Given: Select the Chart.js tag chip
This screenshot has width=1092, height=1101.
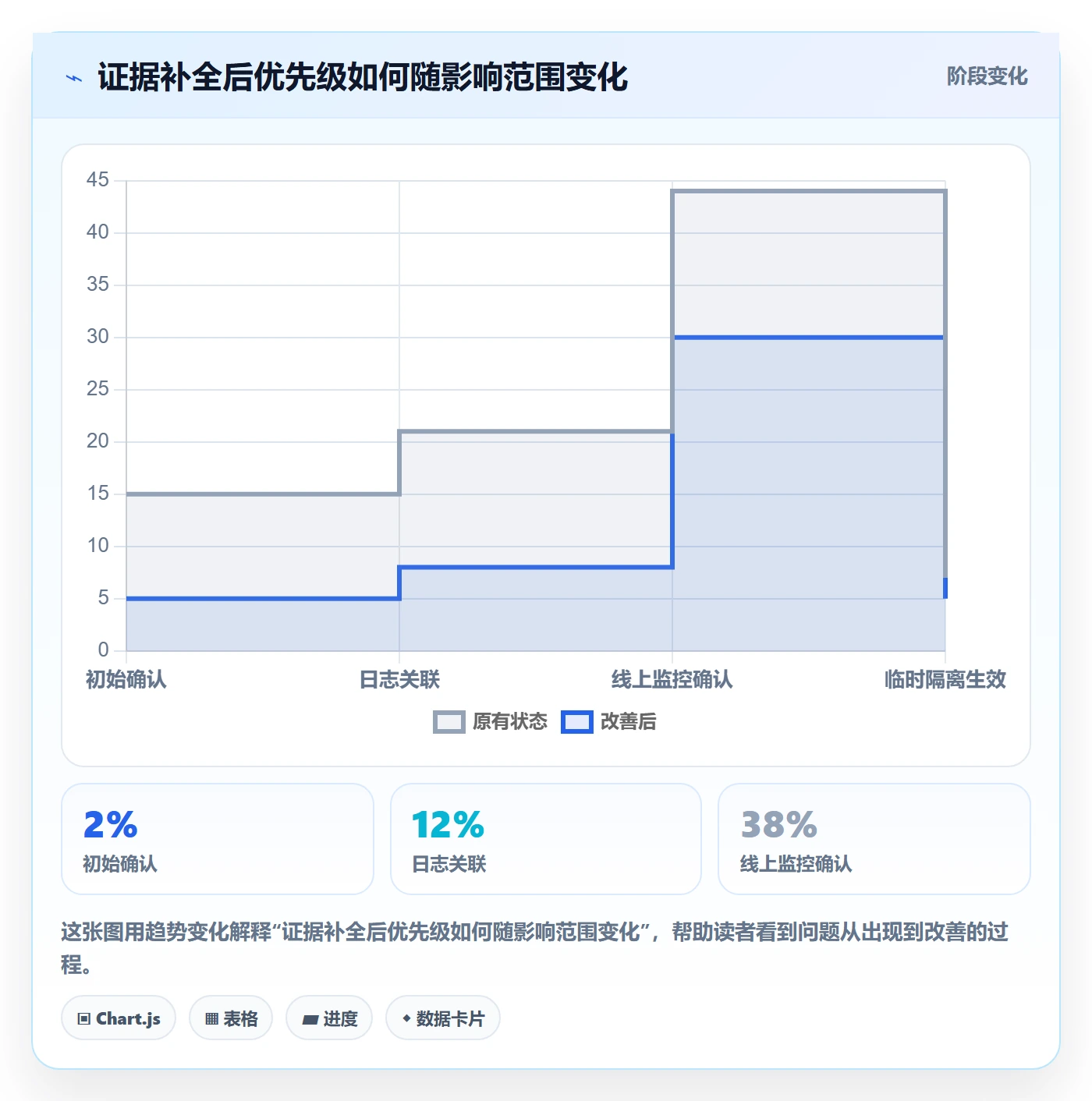Looking at the screenshot, I should [119, 1018].
